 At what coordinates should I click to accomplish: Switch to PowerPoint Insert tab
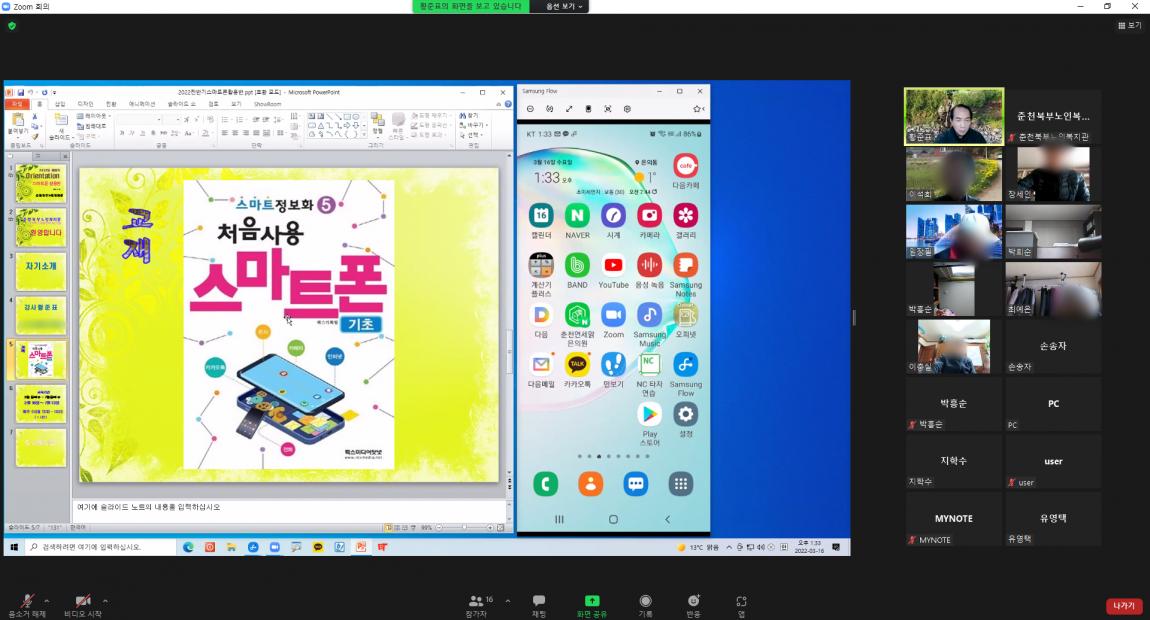tap(60, 104)
